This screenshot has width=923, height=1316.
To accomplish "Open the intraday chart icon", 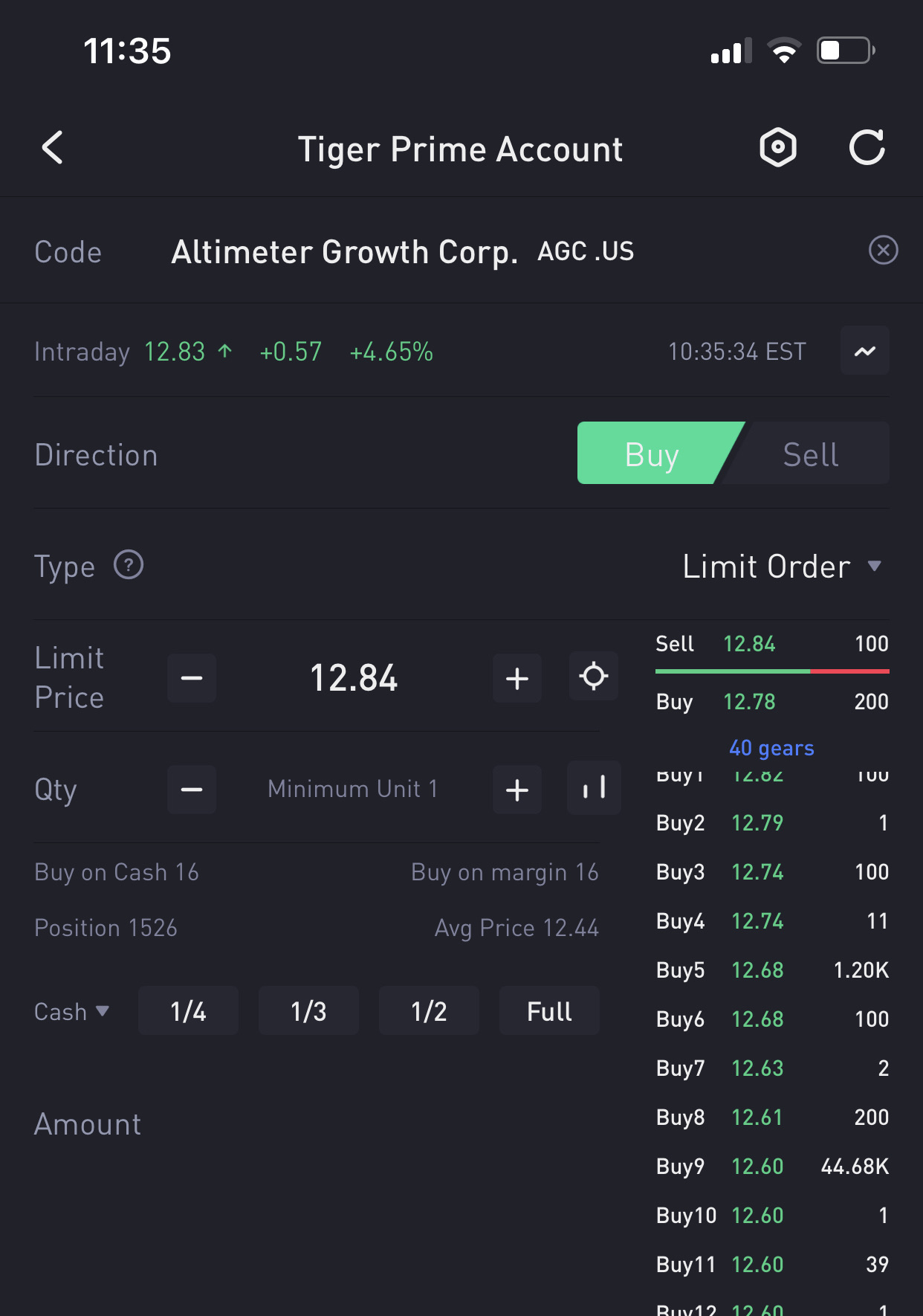I will (x=865, y=351).
